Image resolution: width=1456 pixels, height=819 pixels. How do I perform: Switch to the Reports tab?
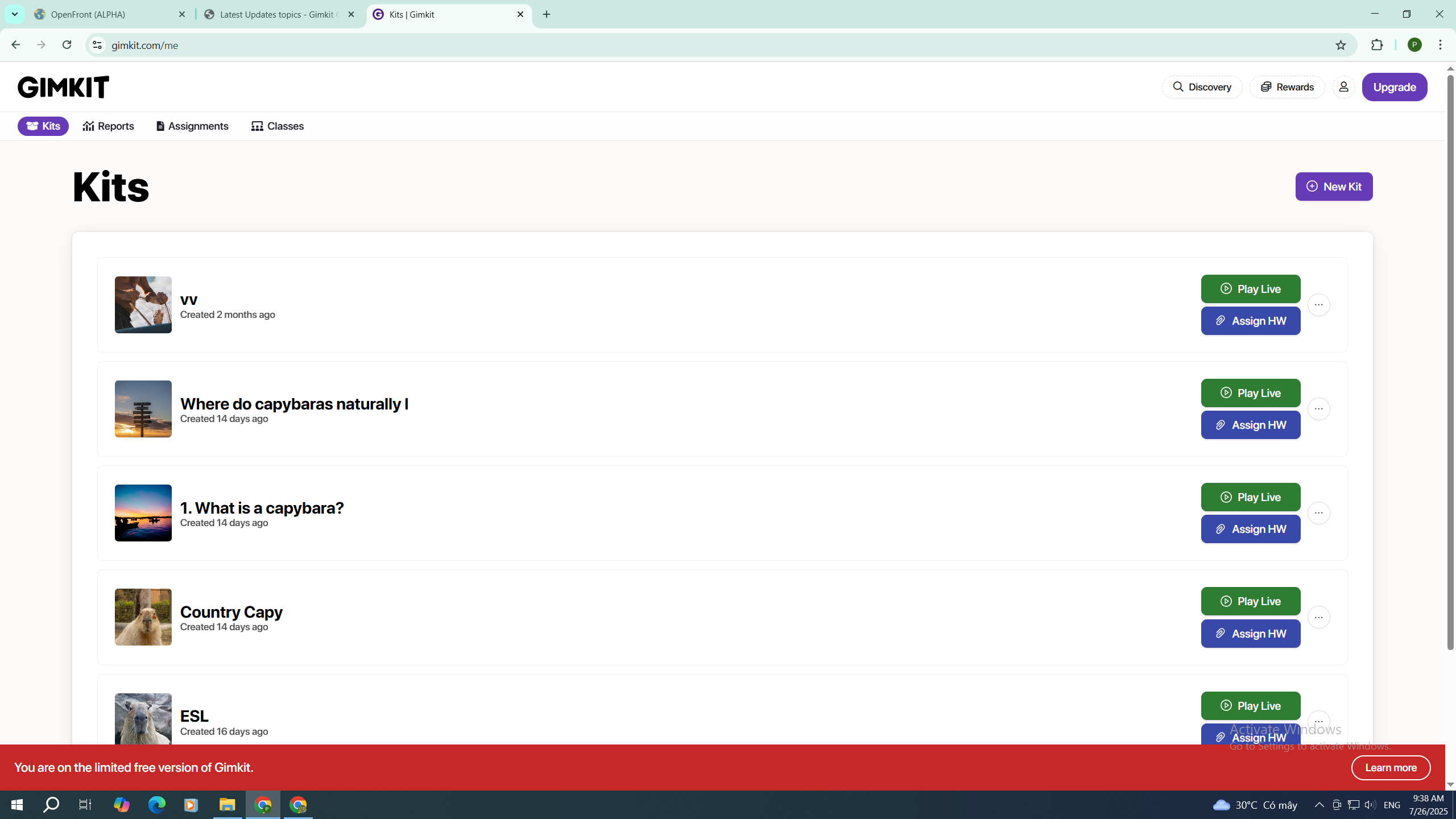[109, 126]
